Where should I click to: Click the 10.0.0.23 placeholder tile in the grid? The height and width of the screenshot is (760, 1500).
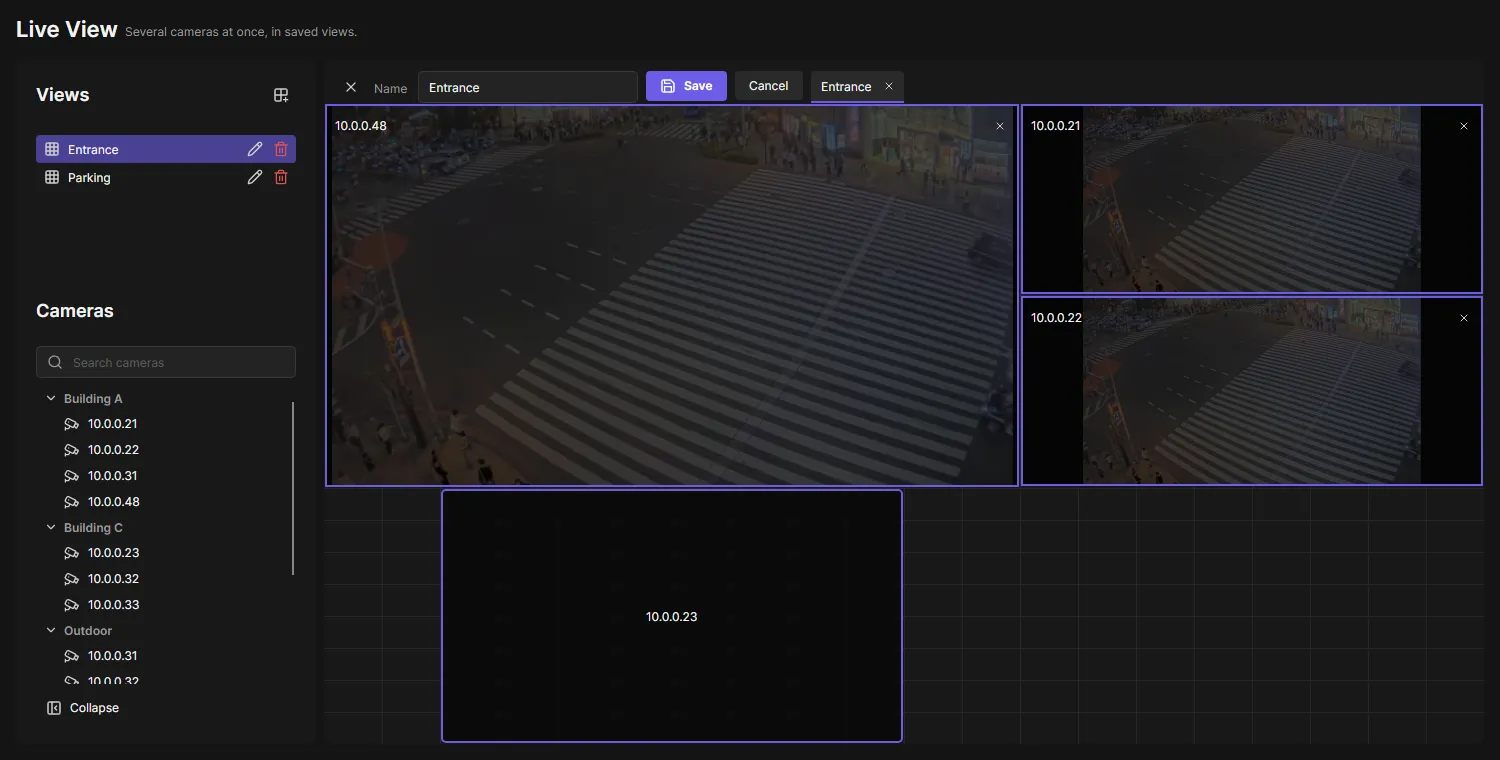pyautogui.click(x=672, y=616)
